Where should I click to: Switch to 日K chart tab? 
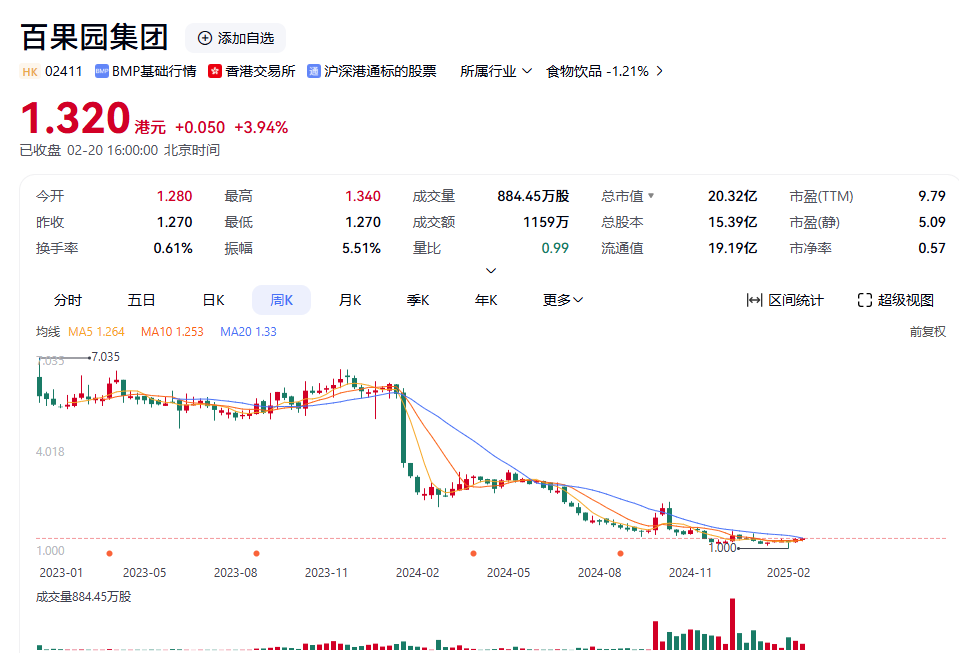tap(213, 300)
